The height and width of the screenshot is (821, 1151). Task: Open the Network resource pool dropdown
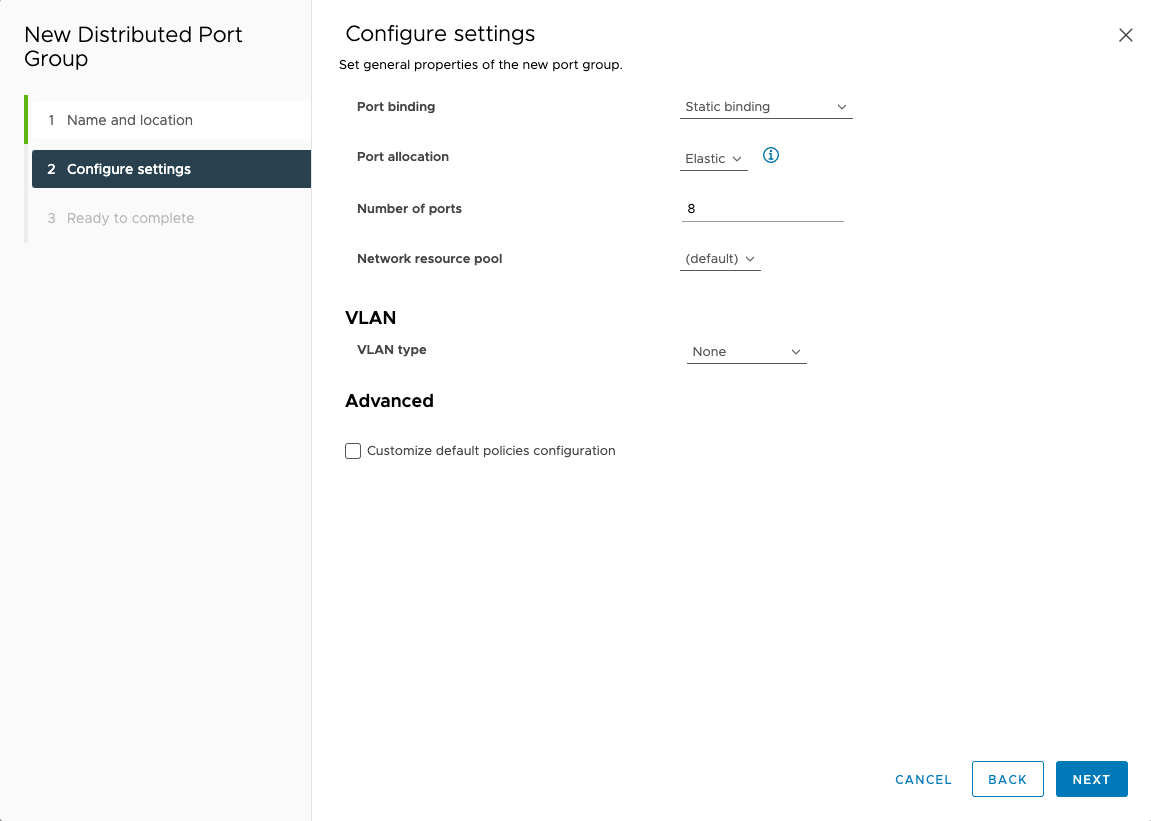pyautogui.click(x=719, y=258)
